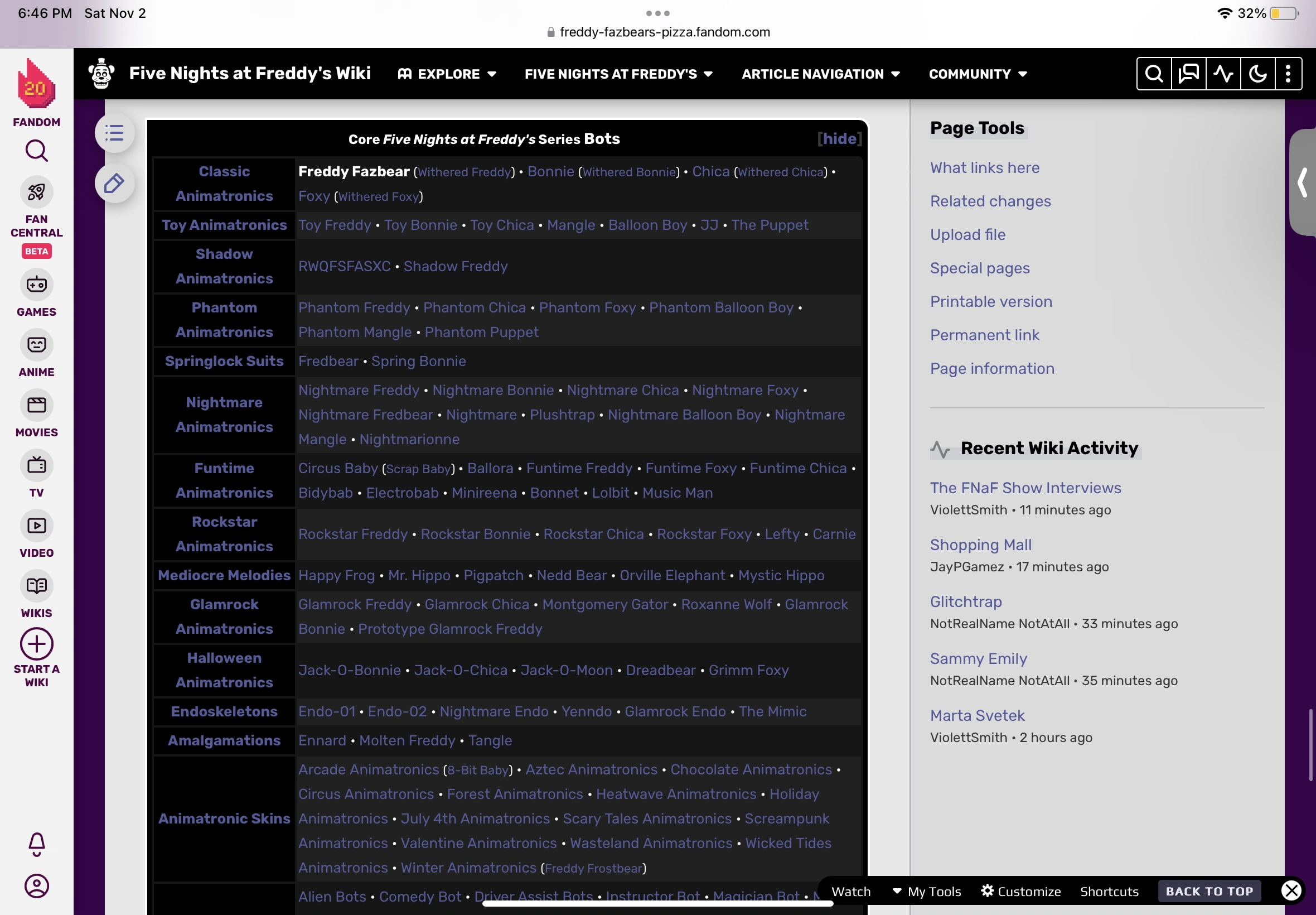Open Fan Central rocket icon
This screenshot has width=1316, height=915.
click(36, 192)
